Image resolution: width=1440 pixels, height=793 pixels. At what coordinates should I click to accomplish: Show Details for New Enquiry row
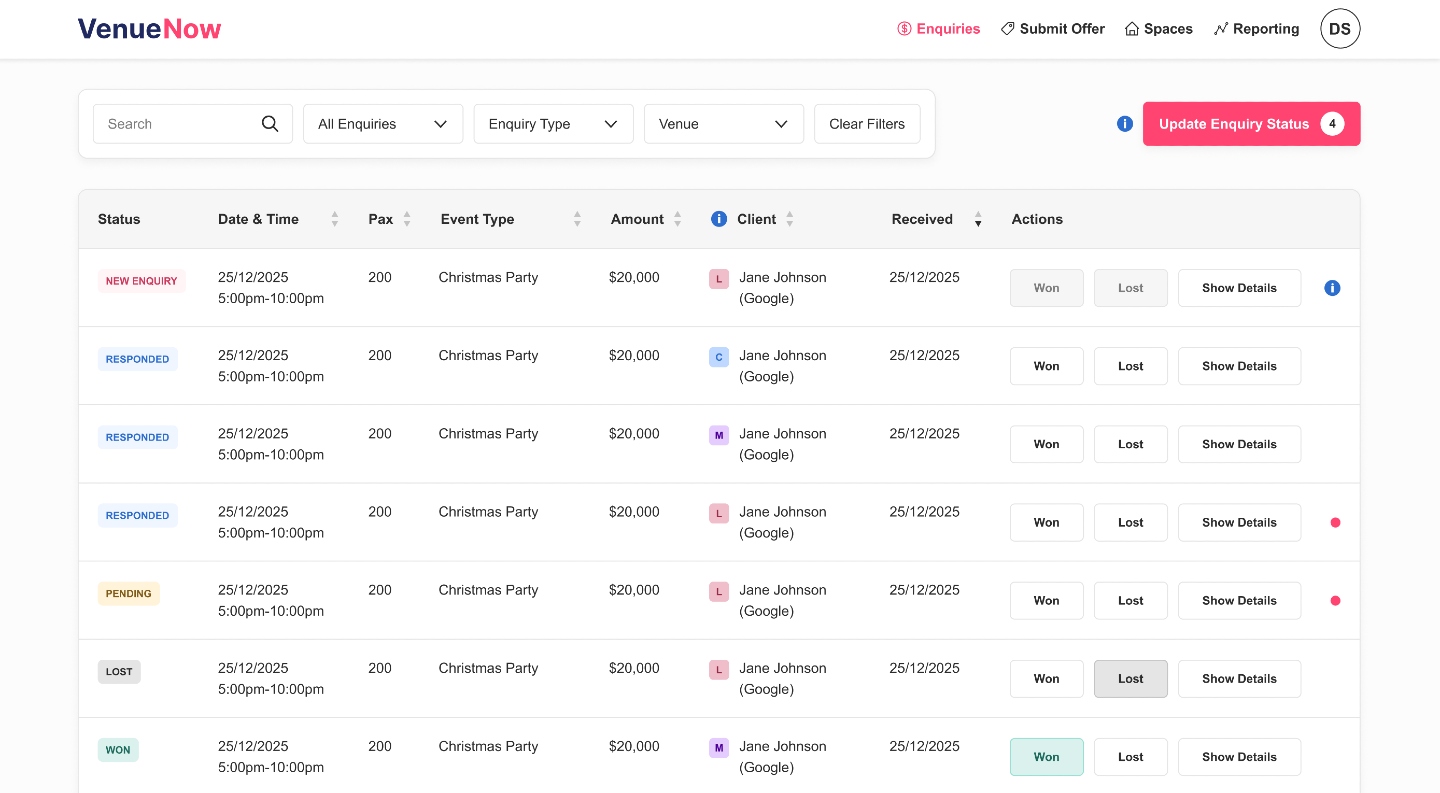click(1240, 288)
